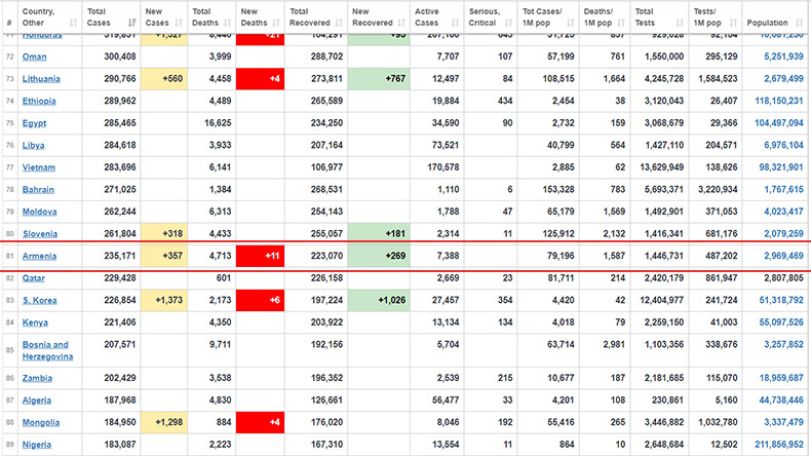811x456 pixels.
Task: Open the S. Korea country page
Action: 39,300
